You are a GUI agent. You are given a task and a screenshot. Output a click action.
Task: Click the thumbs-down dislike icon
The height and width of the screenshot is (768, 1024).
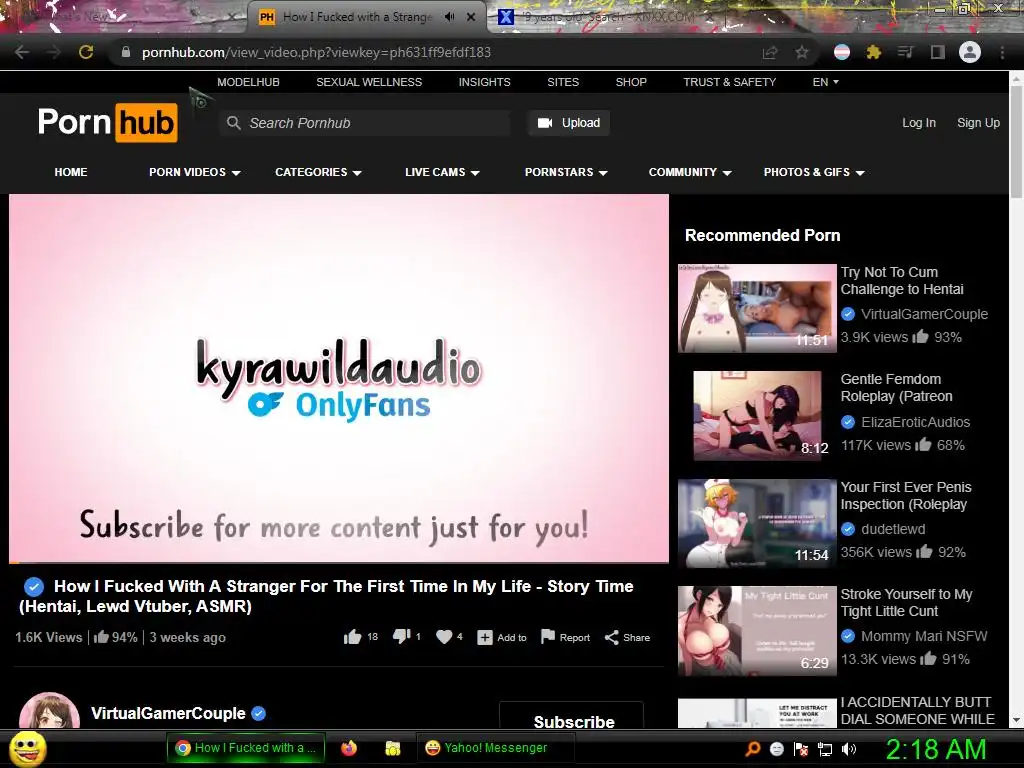[402, 637]
